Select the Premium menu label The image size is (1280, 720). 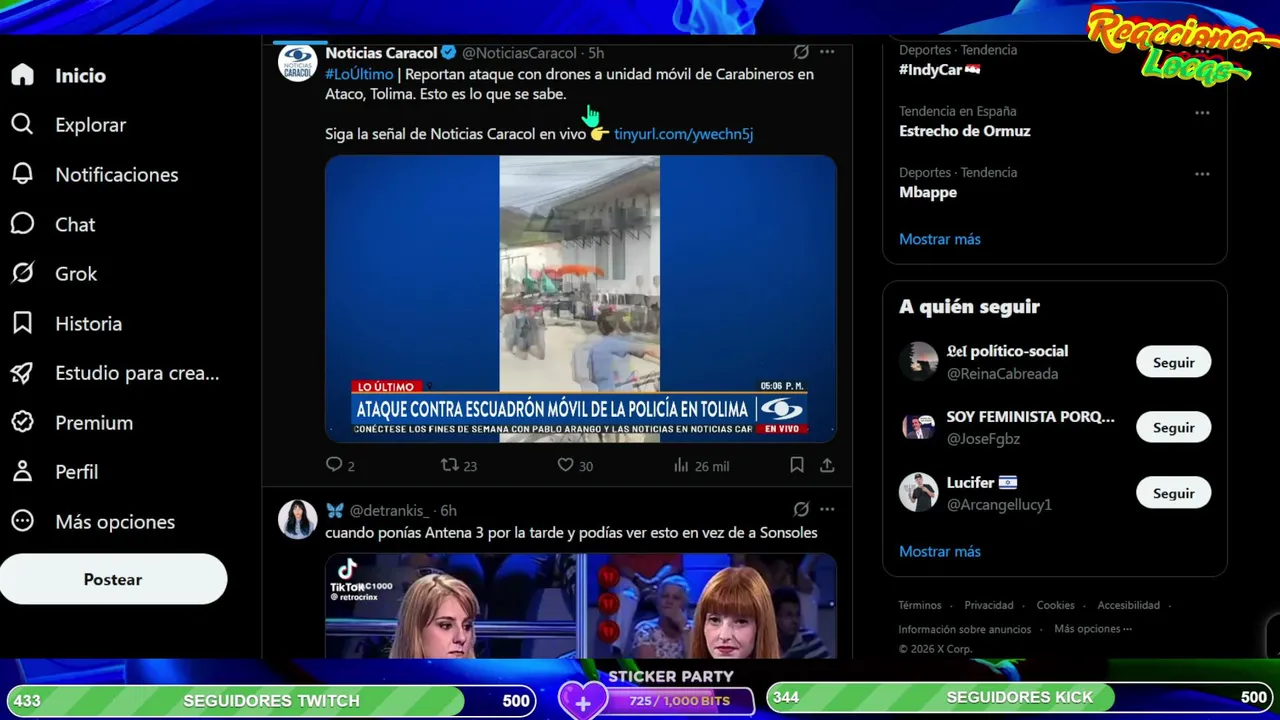tap(94, 422)
